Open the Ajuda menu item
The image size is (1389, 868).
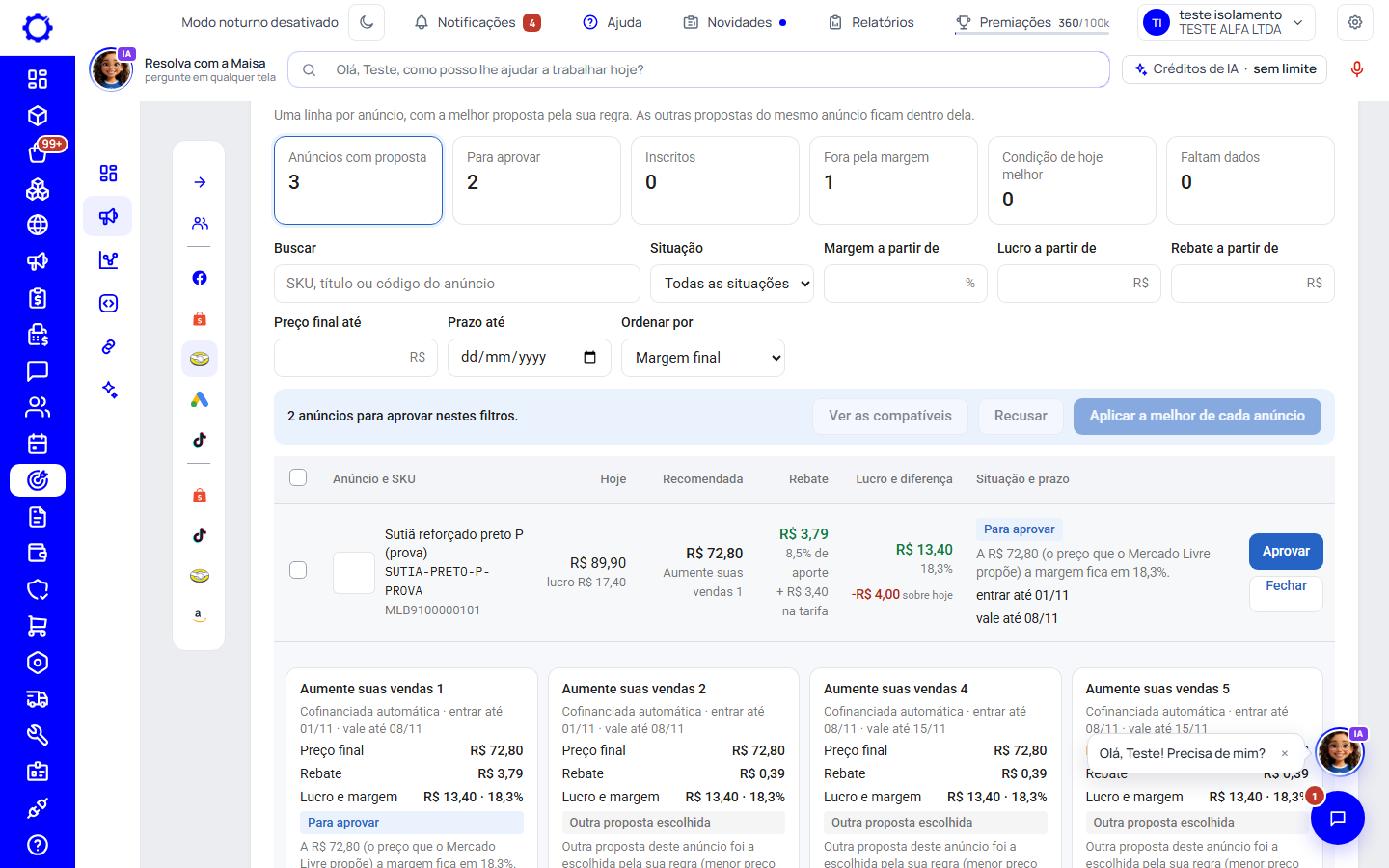(613, 22)
